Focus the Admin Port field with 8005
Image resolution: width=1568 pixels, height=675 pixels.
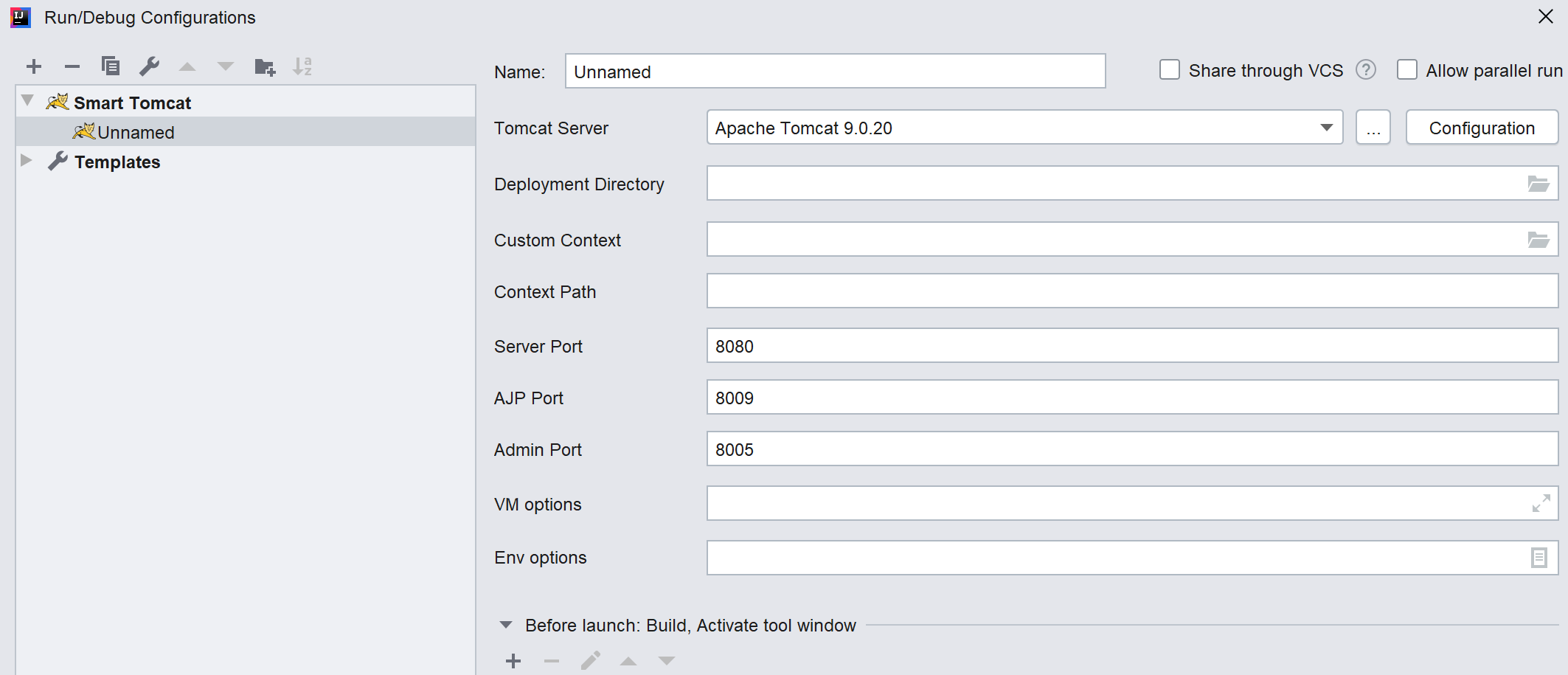[1132, 449]
